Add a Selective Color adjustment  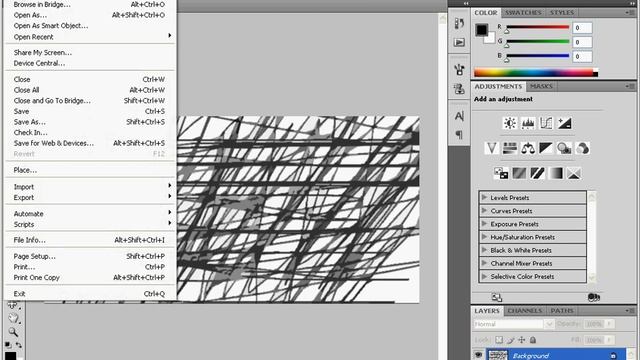(x=573, y=173)
